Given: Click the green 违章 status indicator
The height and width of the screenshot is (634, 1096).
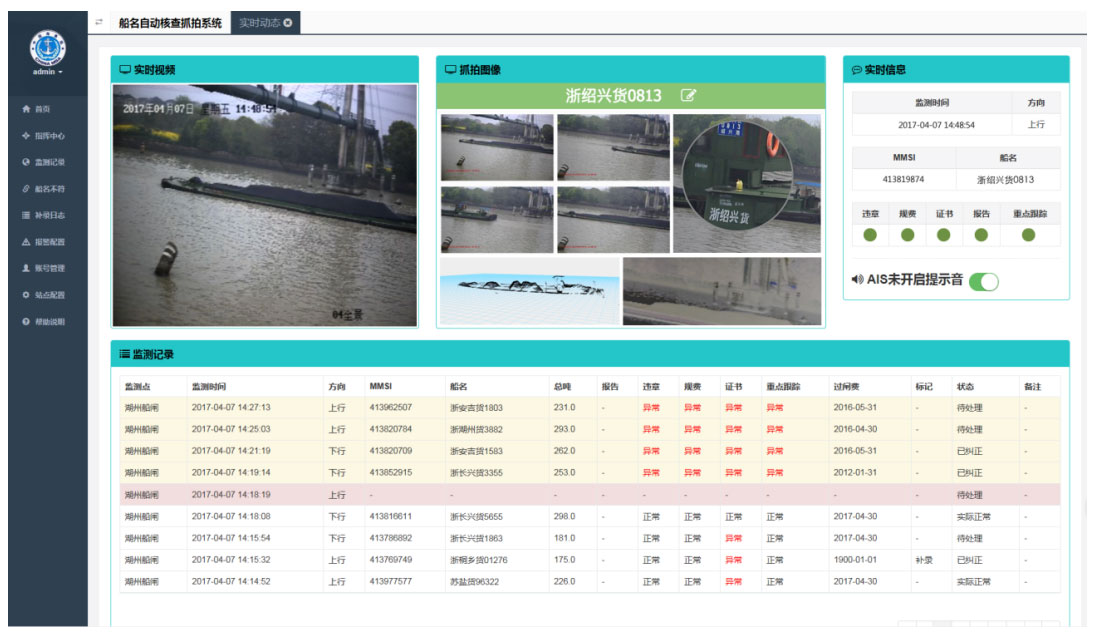Looking at the screenshot, I should (x=870, y=235).
